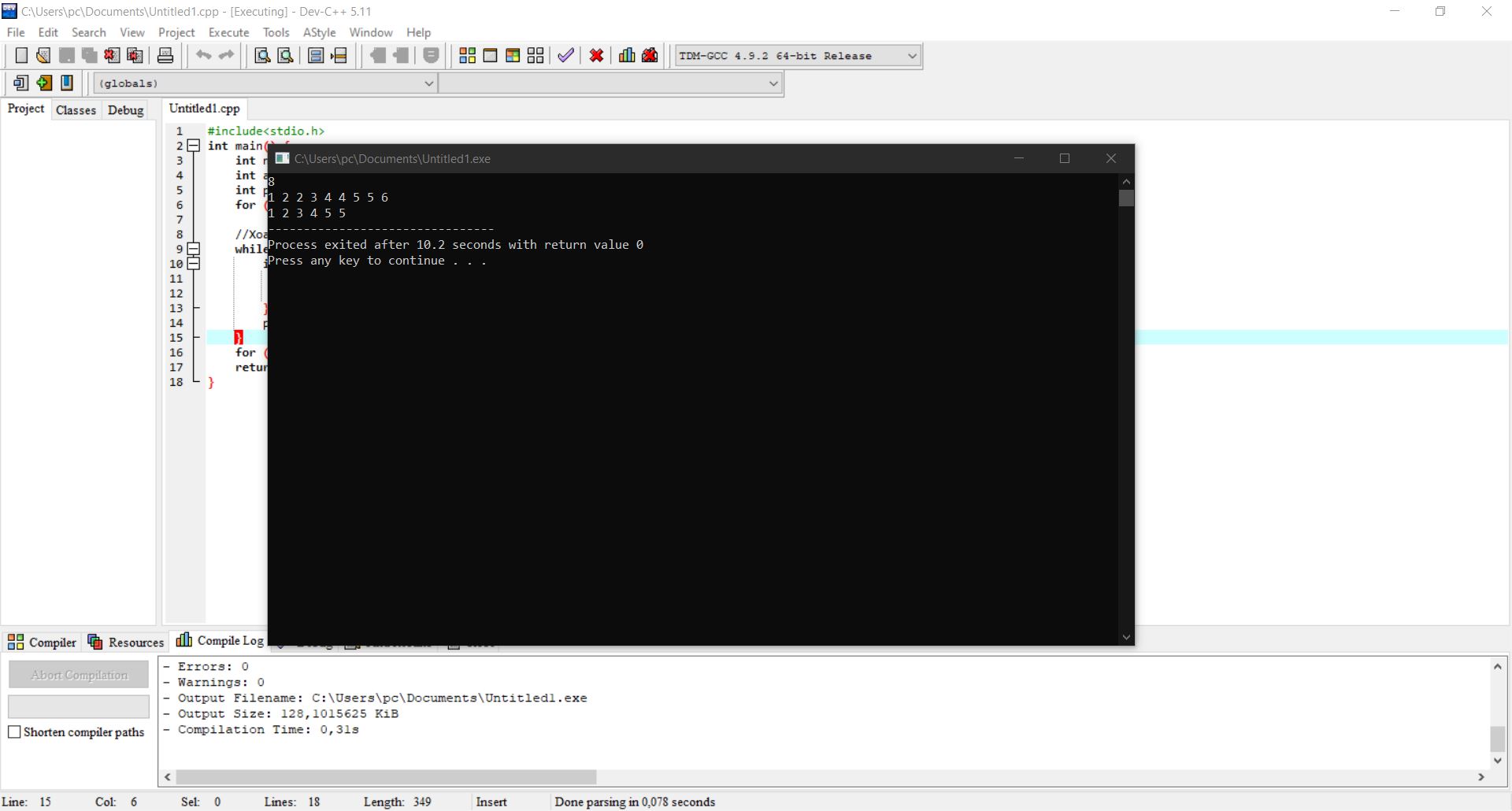
Task: Enable Shorten compiler paths checkbox
Action: pyautogui.click(x=14, y=732)
